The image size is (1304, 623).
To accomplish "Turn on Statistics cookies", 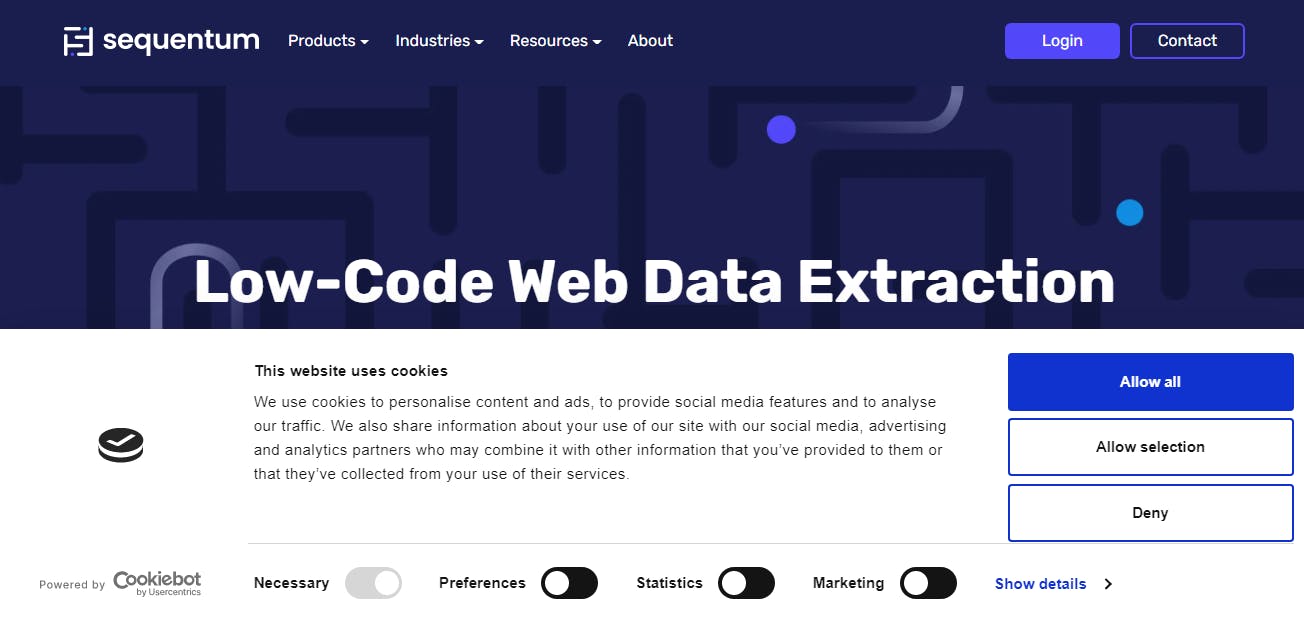I will click(x=746, y=583).
